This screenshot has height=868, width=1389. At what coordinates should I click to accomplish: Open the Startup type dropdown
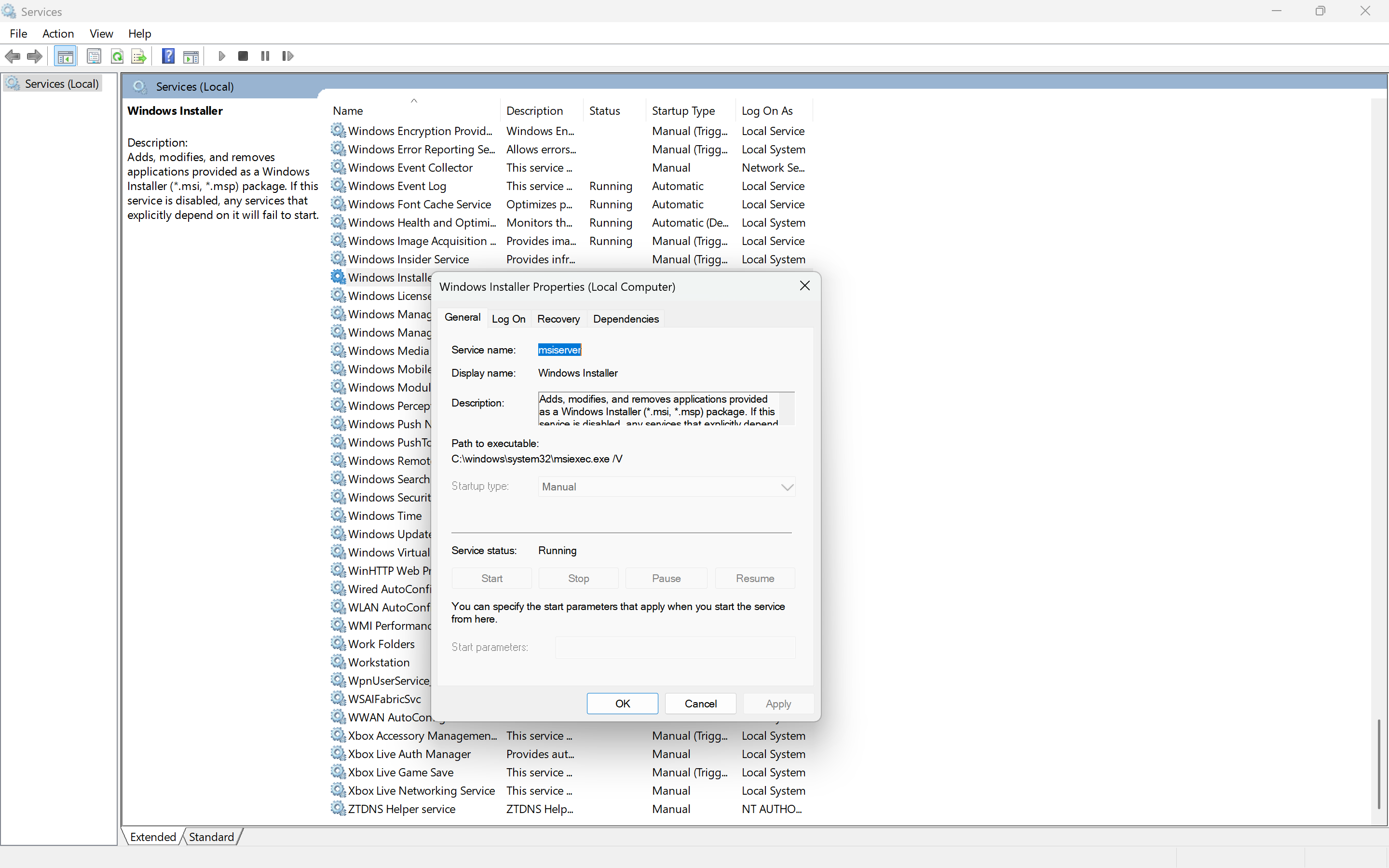coord(666,487)
